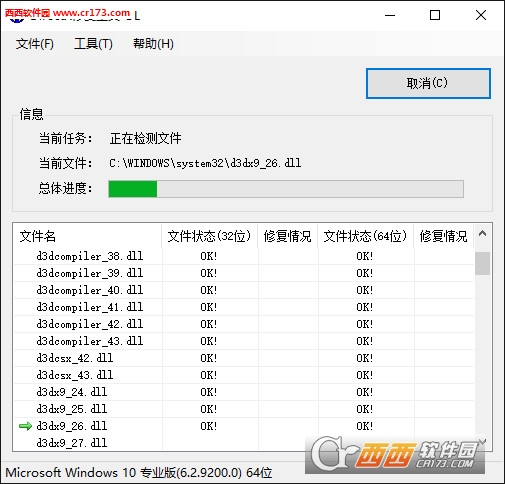Select the d3dx9_24.dll row
The width and height of the screenshot is (505, 484).
click(244, 392)
